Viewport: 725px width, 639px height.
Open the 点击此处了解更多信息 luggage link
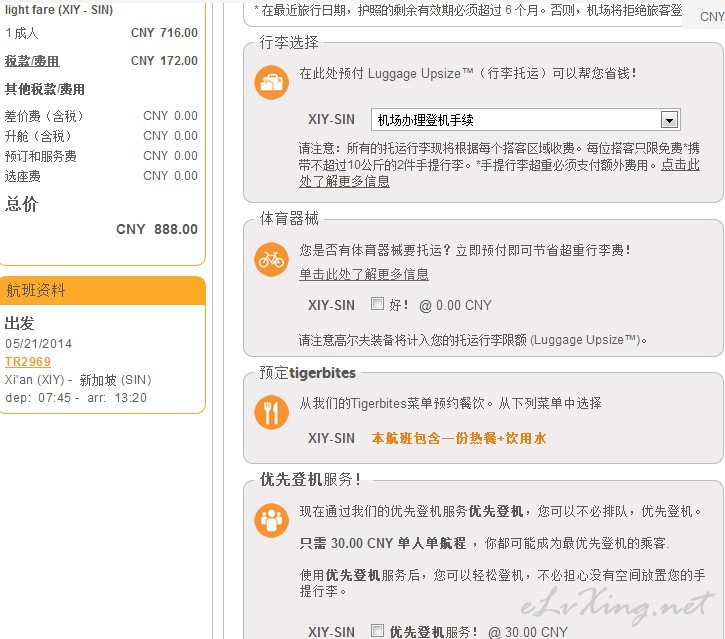pos(499,173)
